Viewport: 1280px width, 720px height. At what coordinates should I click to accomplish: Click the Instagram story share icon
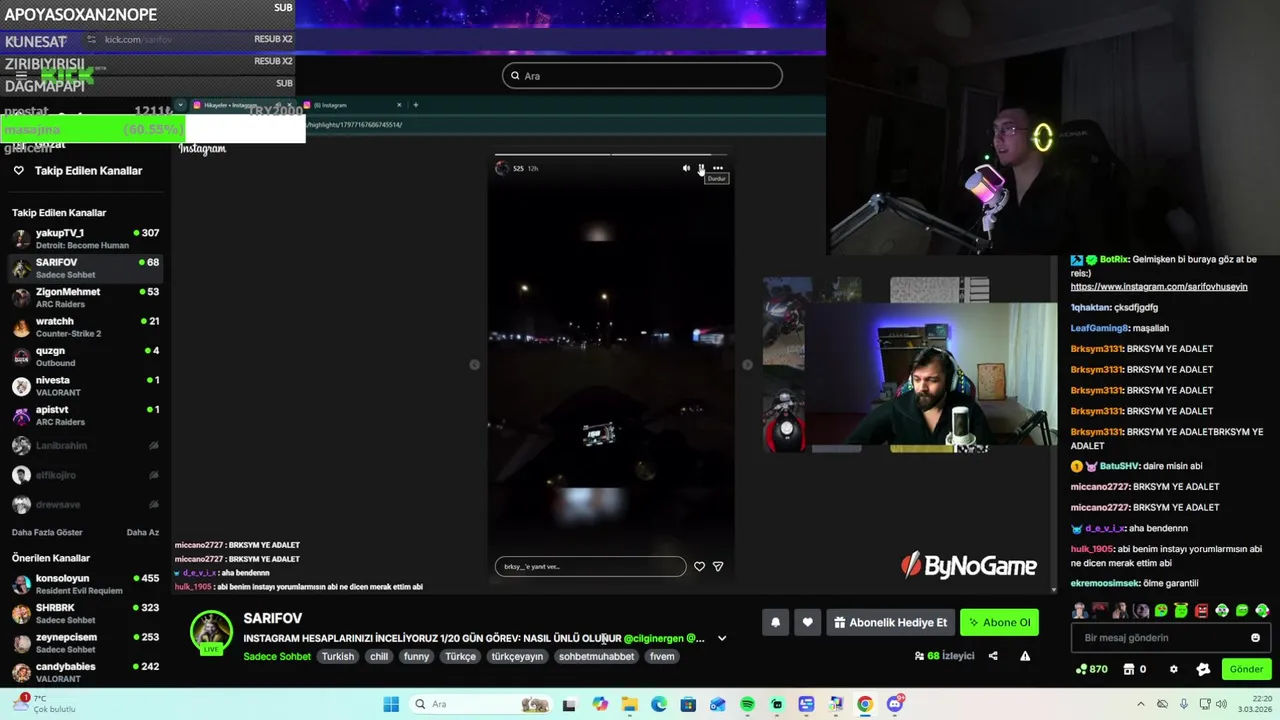click(x=717, y=566)
